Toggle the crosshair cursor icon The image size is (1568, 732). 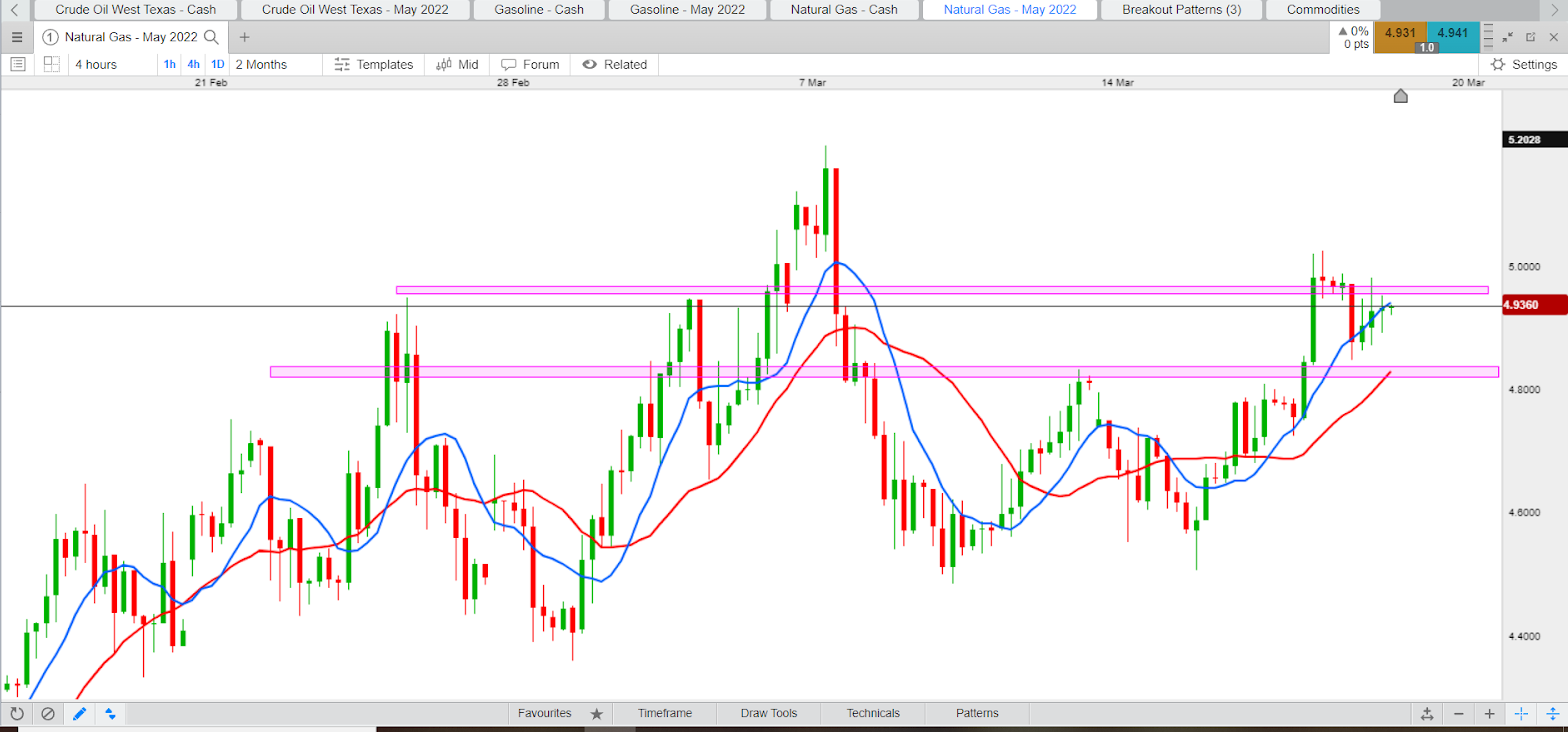pyautogui.click(x=1521, y=714)
